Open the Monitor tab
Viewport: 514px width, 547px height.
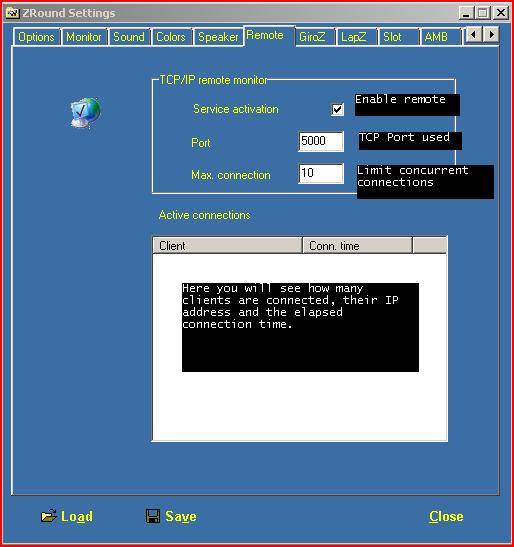click(84, 37)
